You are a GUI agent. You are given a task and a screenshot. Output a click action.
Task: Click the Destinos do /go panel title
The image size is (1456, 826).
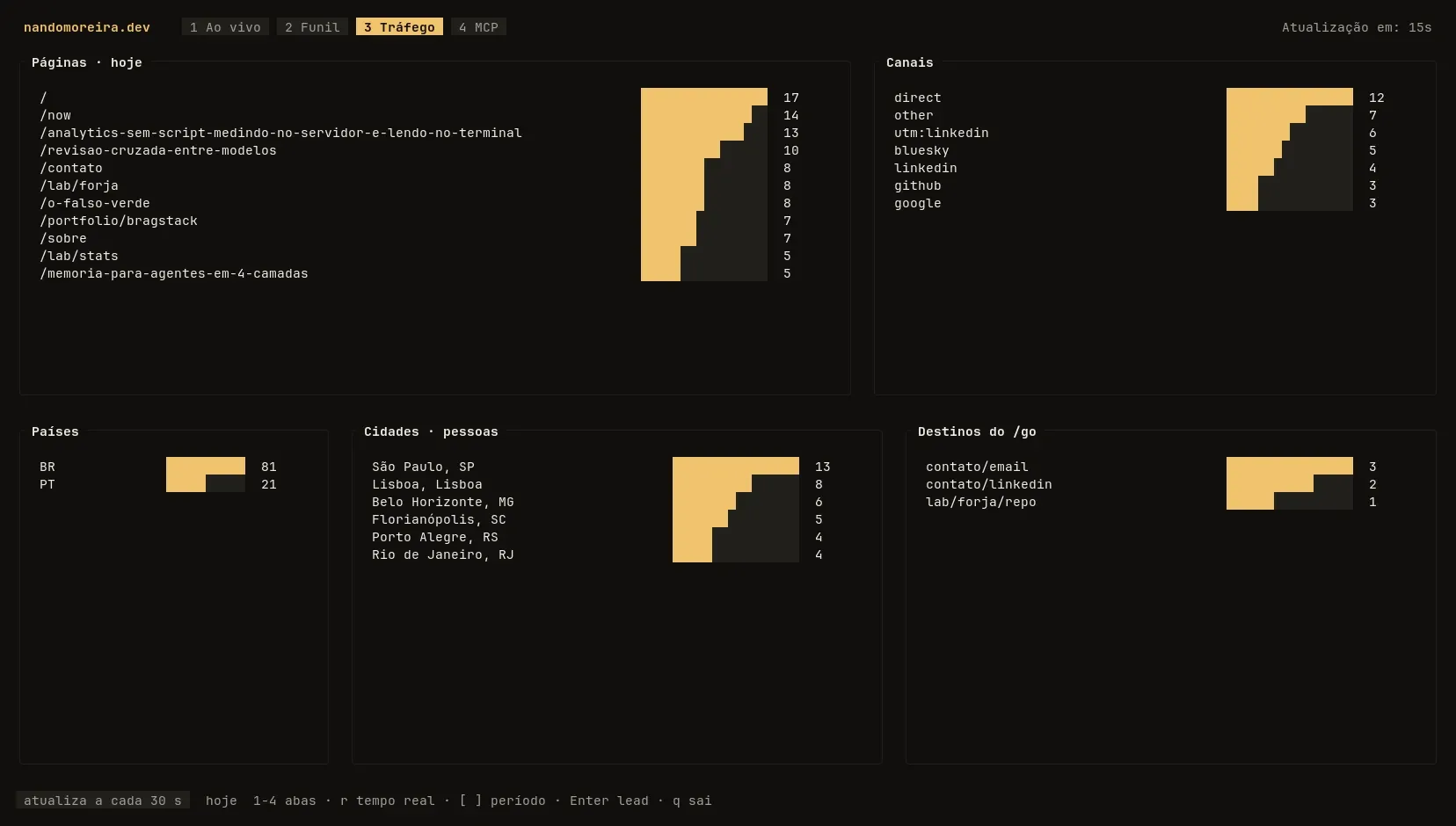(977, 431)
